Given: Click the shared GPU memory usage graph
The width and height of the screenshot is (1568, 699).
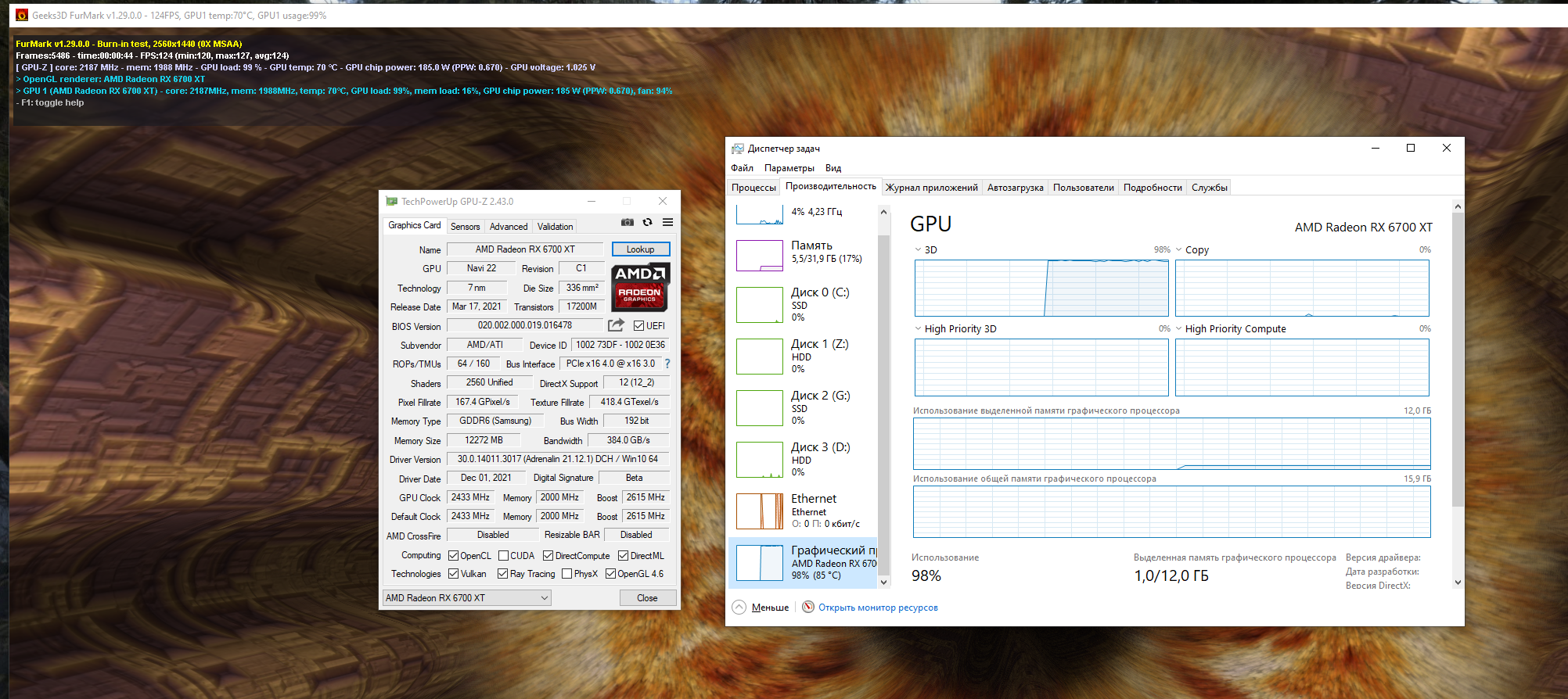Looking at the screenshot, I should 1172,512.
